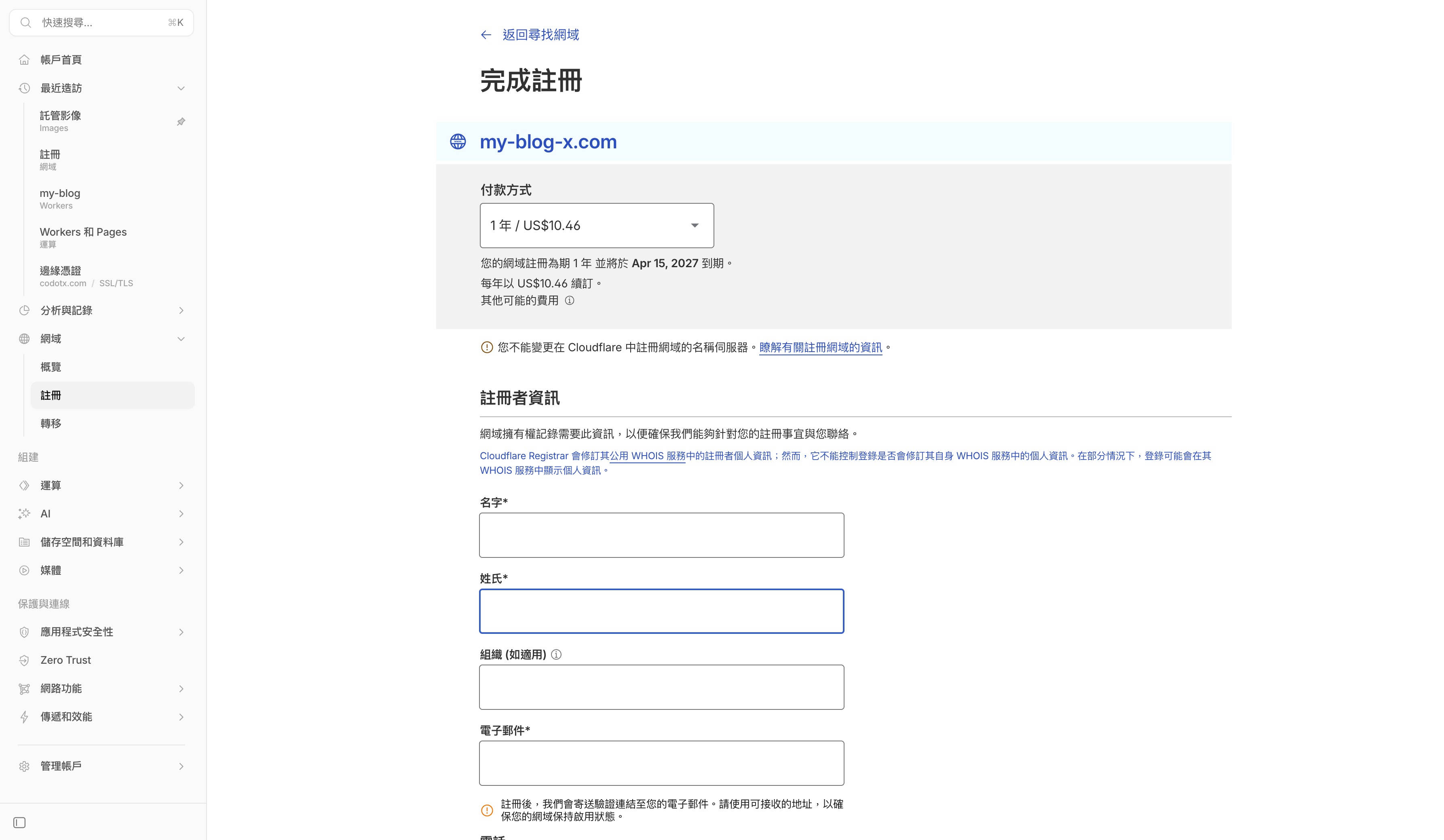Open quick search with the magnifier icon

tap(25, 22)
